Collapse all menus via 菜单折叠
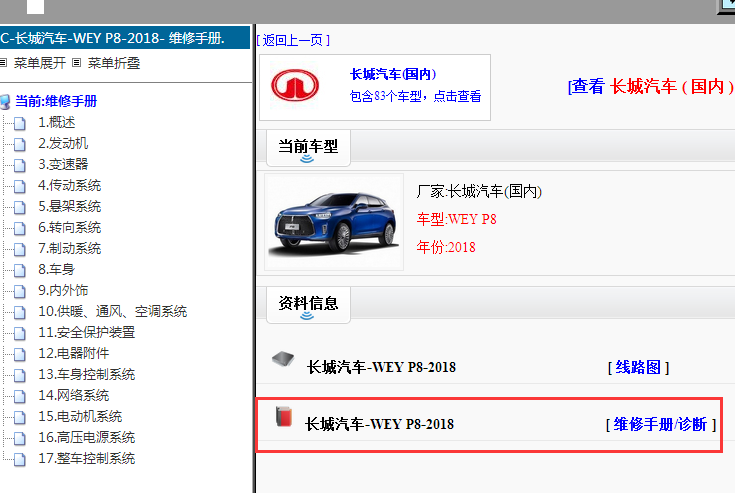 (114, 63)
